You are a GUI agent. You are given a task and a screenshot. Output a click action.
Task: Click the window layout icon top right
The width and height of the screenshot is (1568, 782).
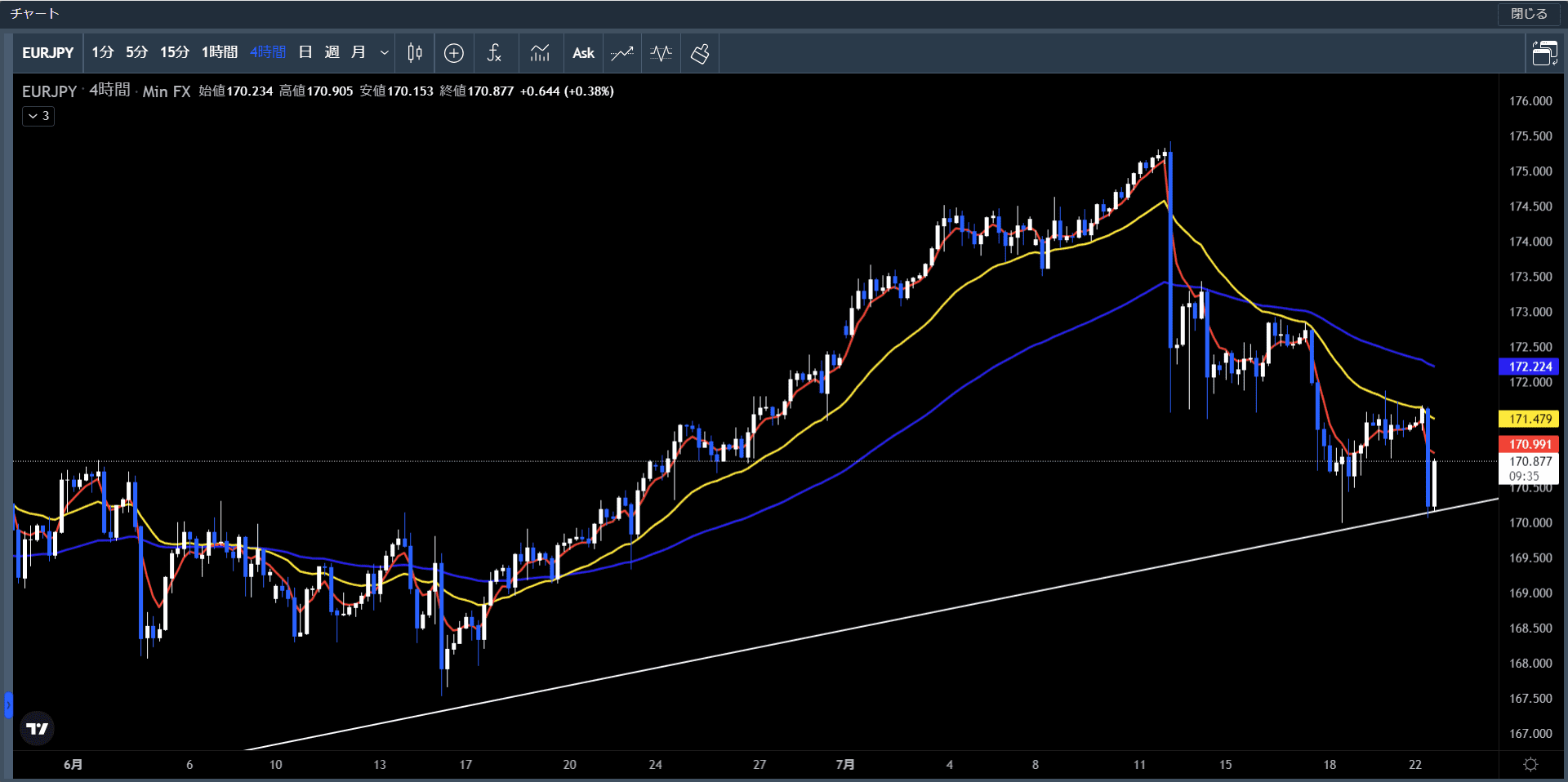pos(1544,53)
